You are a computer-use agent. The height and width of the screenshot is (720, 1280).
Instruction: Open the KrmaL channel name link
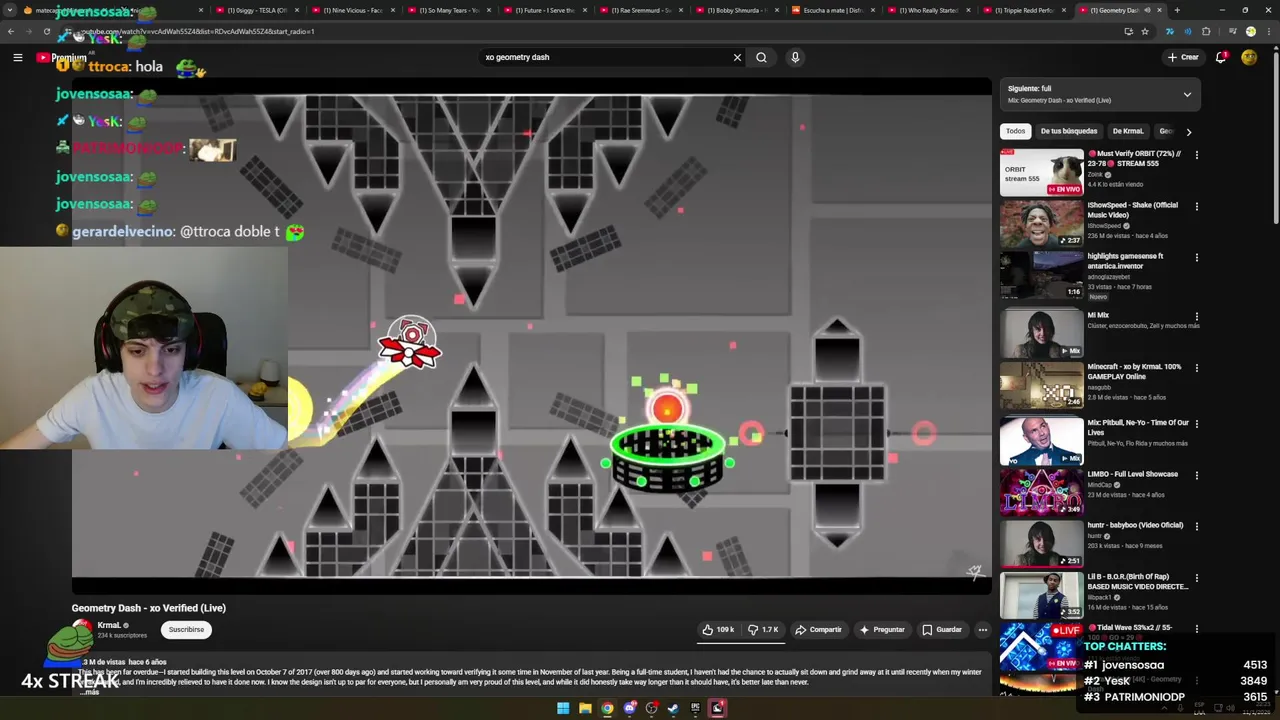point(109,625)
